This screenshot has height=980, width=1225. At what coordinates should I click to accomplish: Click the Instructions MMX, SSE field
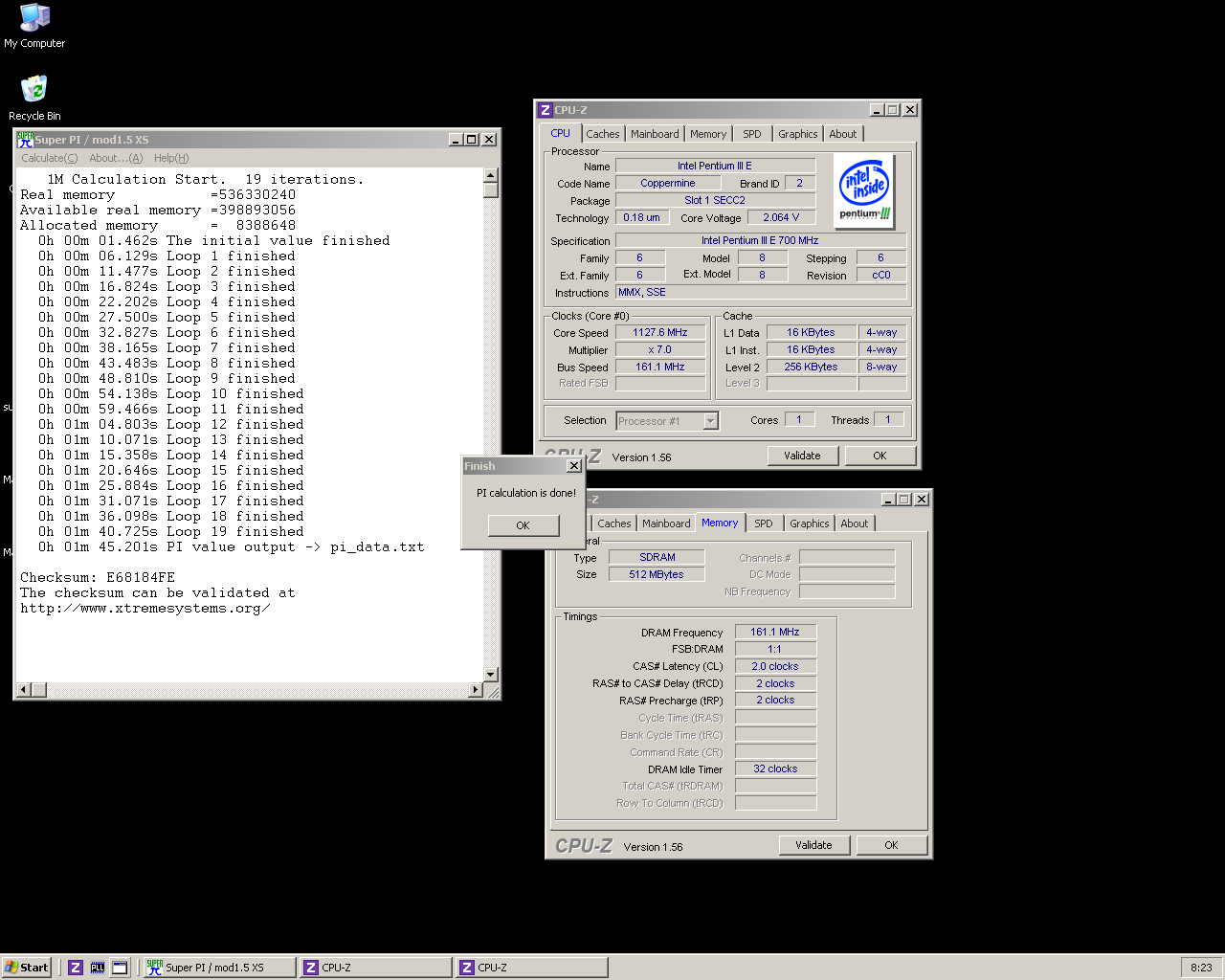pyautogui.click(x=760, y=292)
